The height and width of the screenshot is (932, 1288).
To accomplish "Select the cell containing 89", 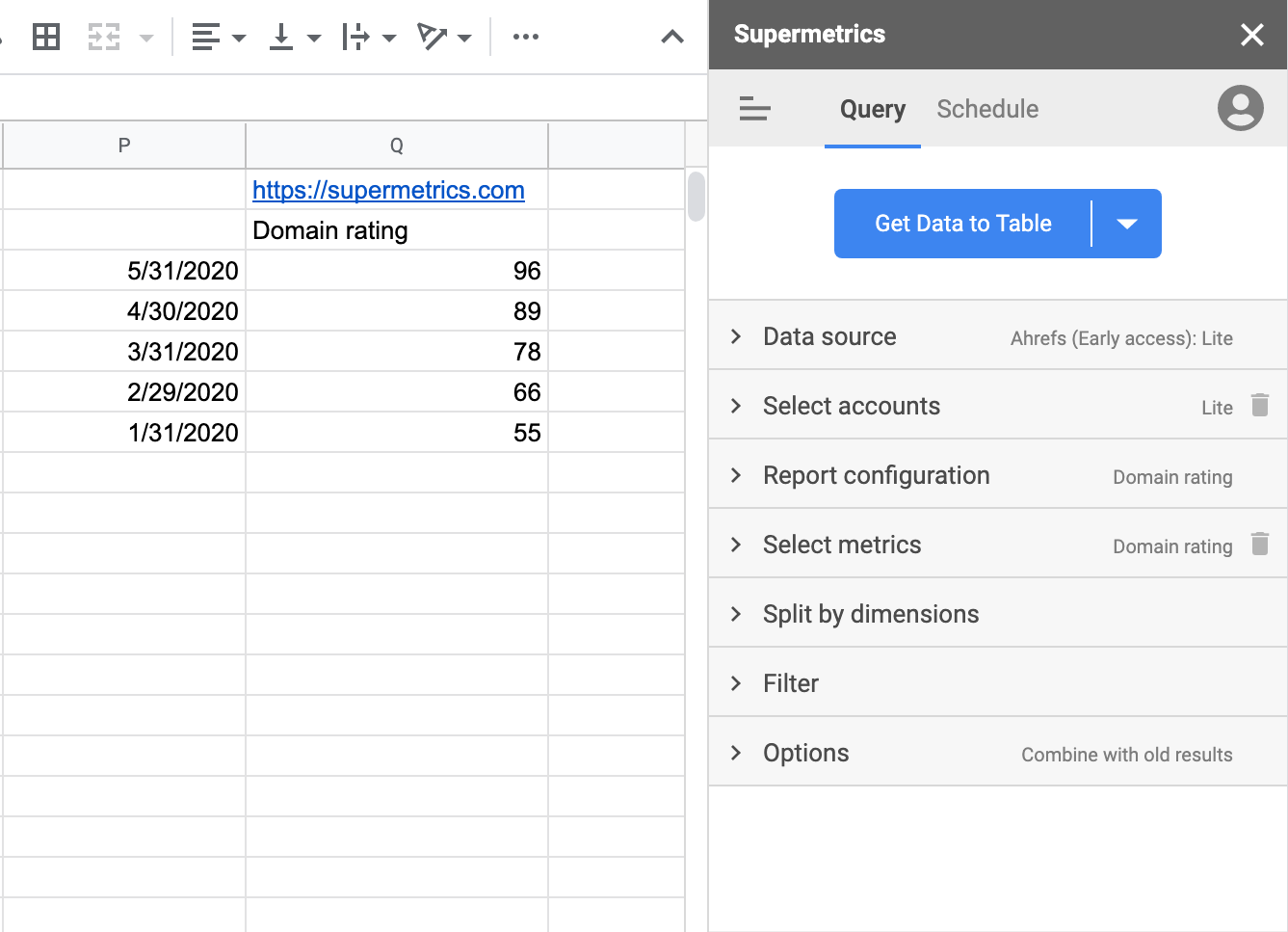I will pyautogui.click(x=397, y=311).
